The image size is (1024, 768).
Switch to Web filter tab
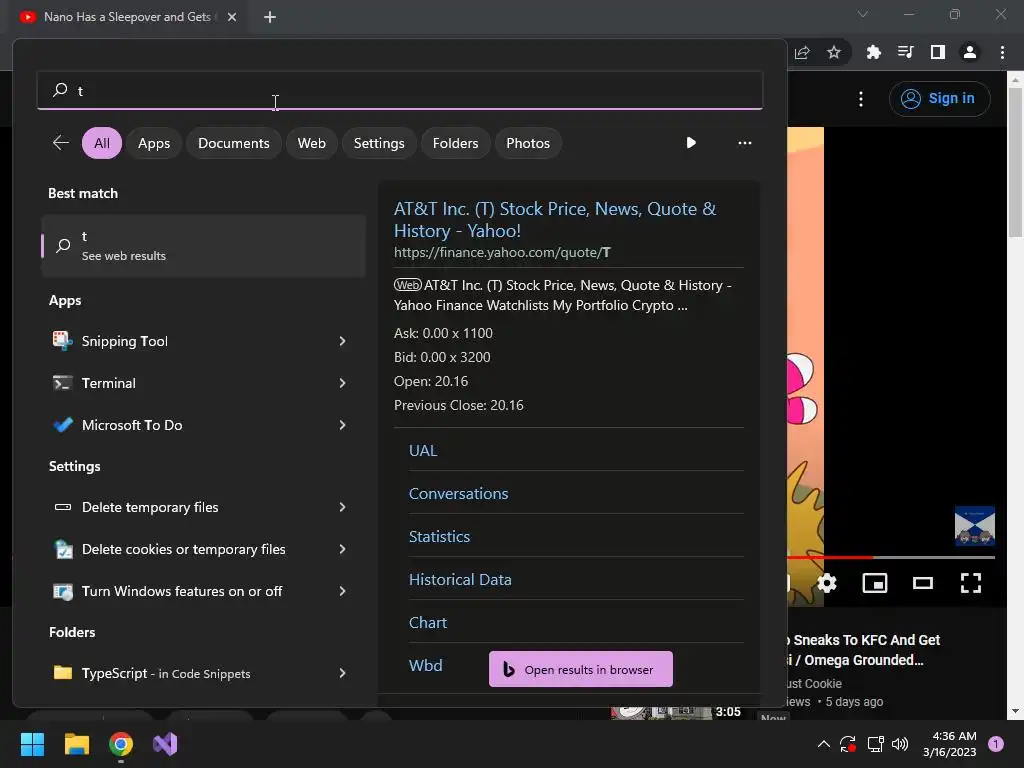[312, 143]
